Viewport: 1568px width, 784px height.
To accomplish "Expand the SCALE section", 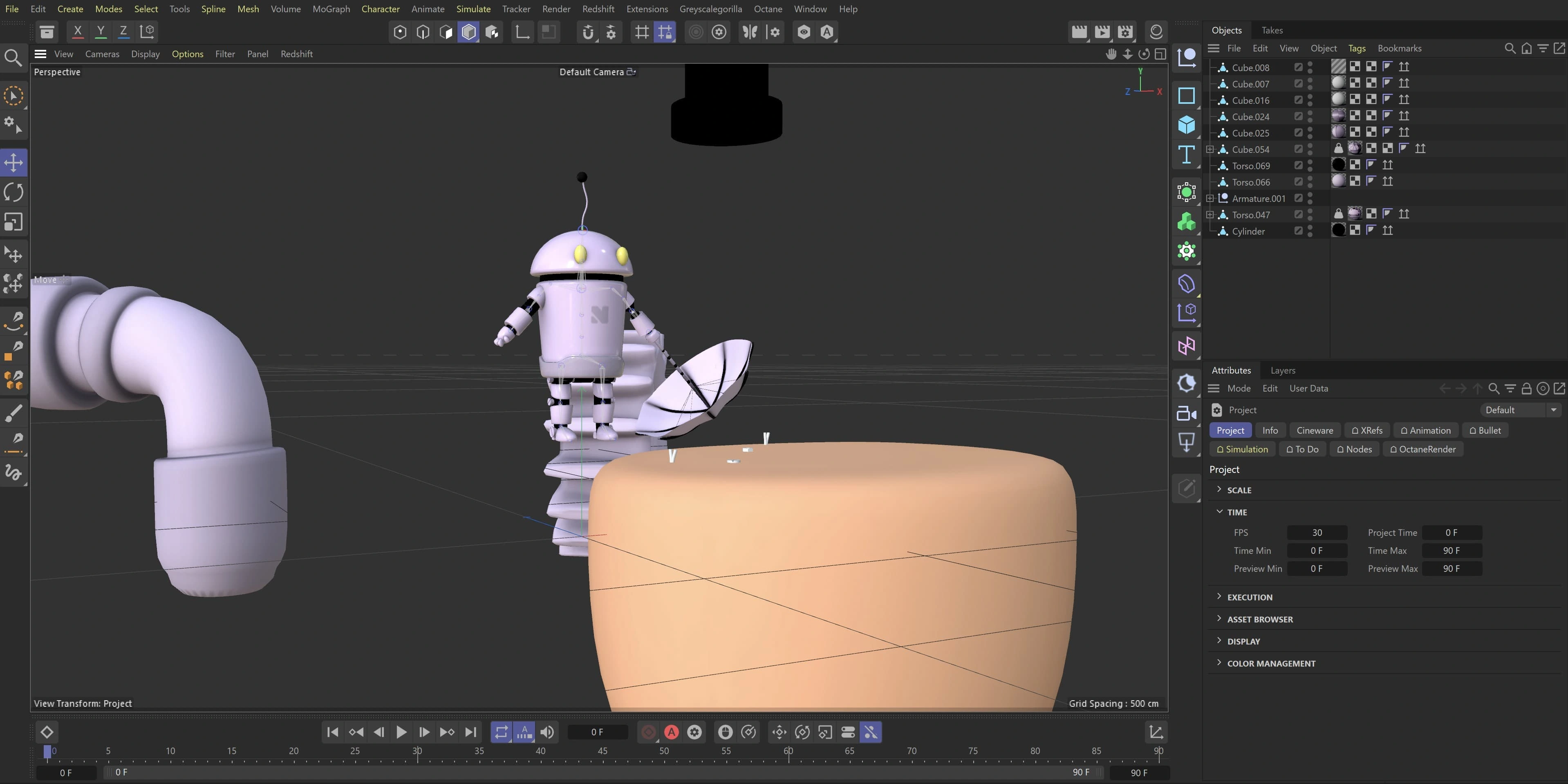I will click(x=1219, y=489).
